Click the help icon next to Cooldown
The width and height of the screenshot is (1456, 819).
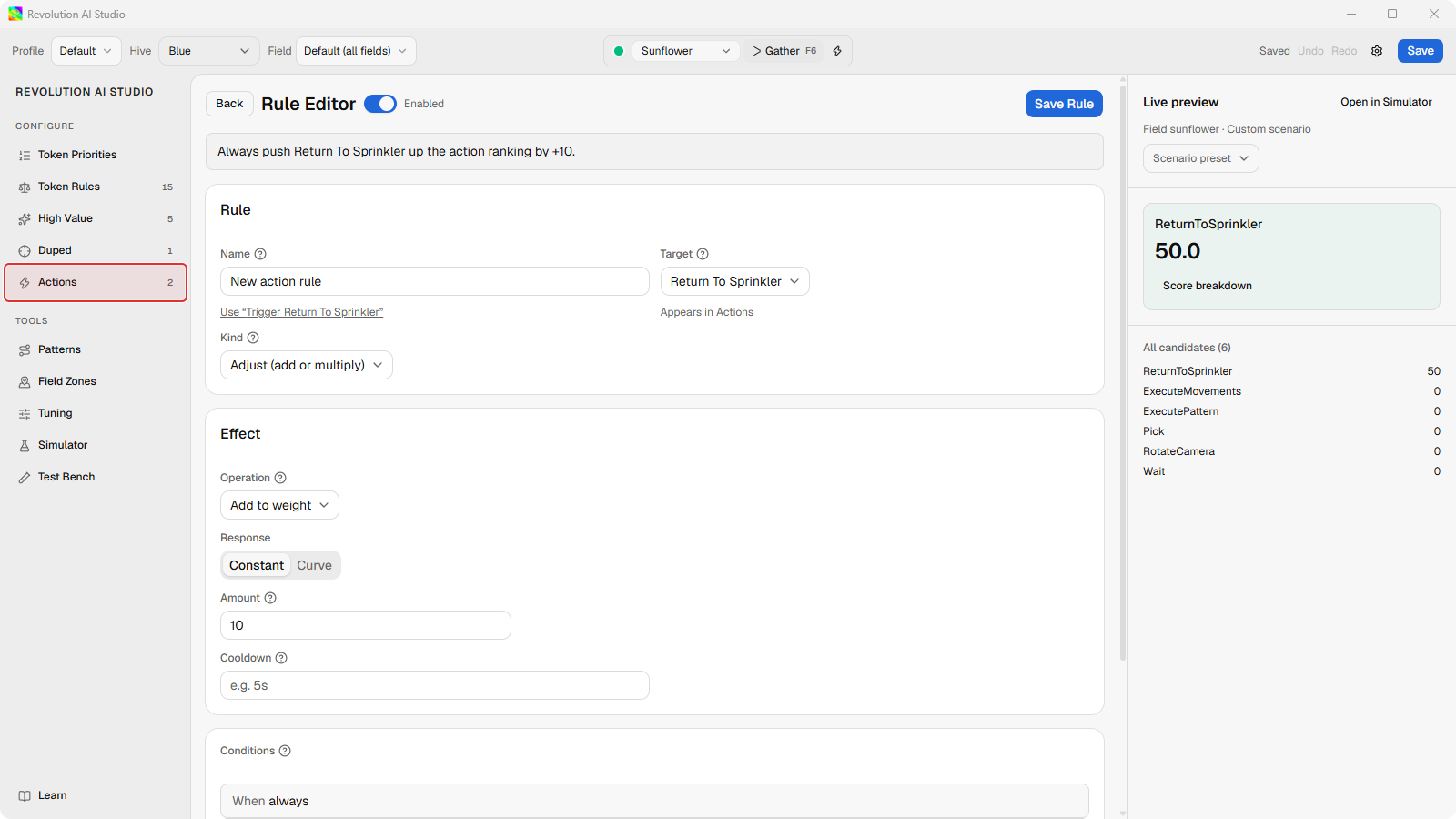click(x=281, y=658)
